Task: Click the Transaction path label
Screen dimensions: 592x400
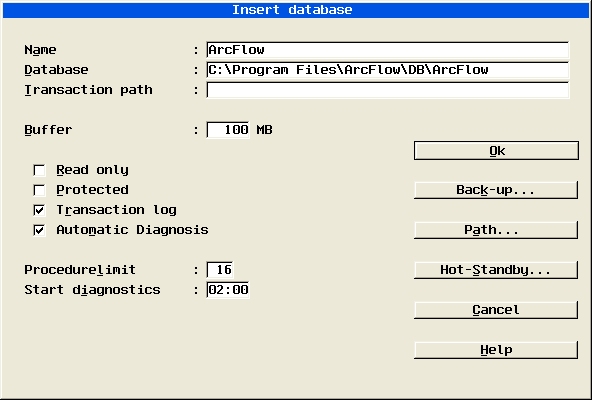Action: 88,90
